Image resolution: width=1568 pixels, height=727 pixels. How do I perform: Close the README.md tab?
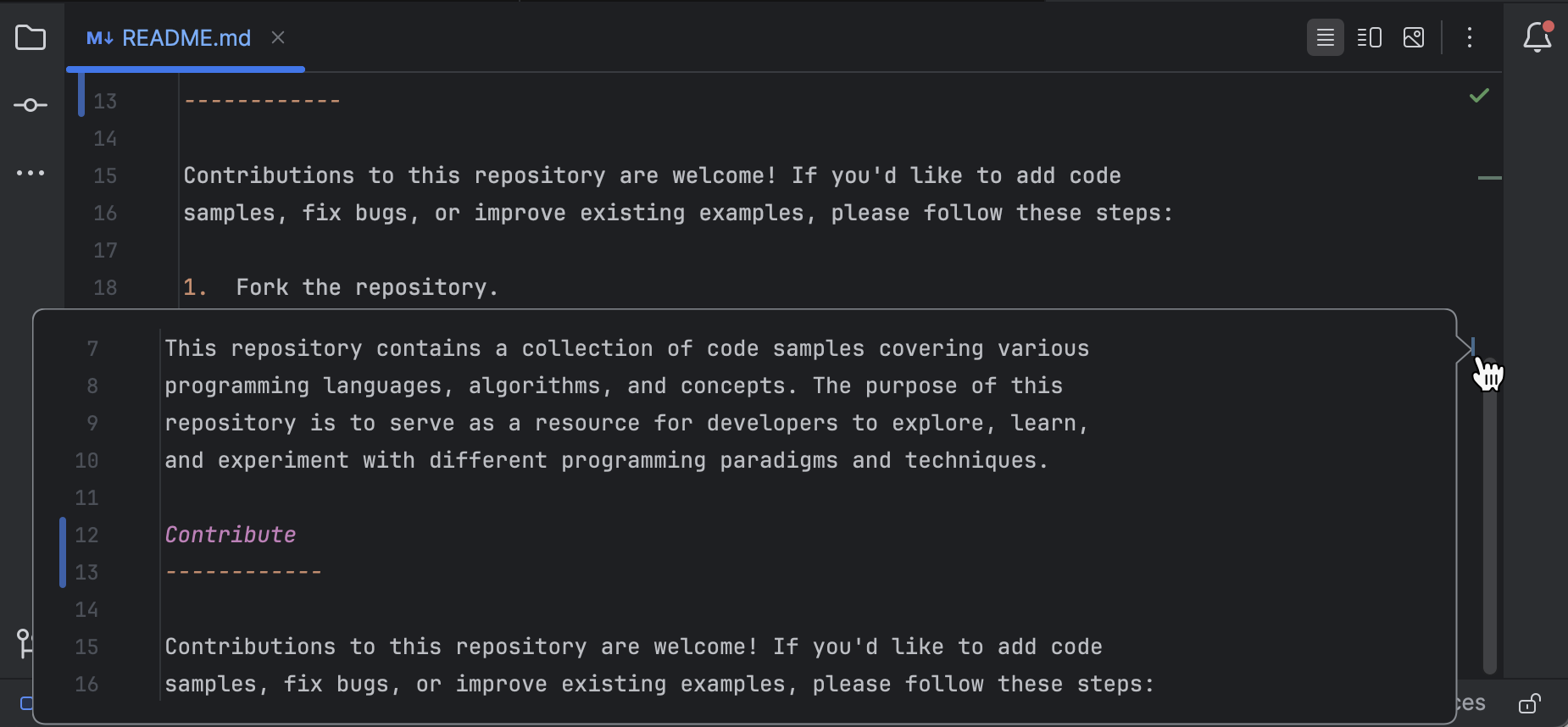pos(280,37)
